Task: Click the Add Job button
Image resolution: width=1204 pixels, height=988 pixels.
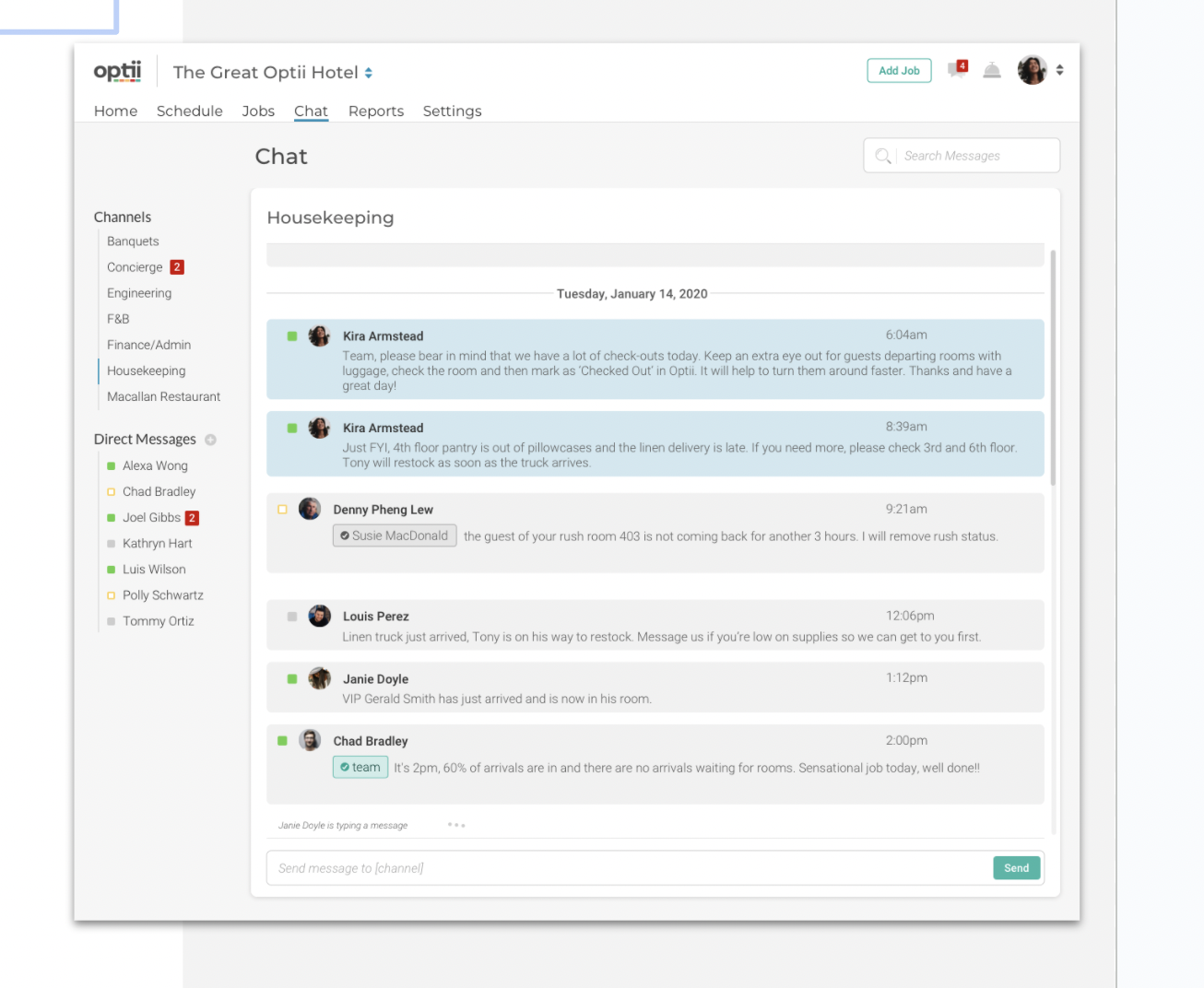Action: [899, 71]
